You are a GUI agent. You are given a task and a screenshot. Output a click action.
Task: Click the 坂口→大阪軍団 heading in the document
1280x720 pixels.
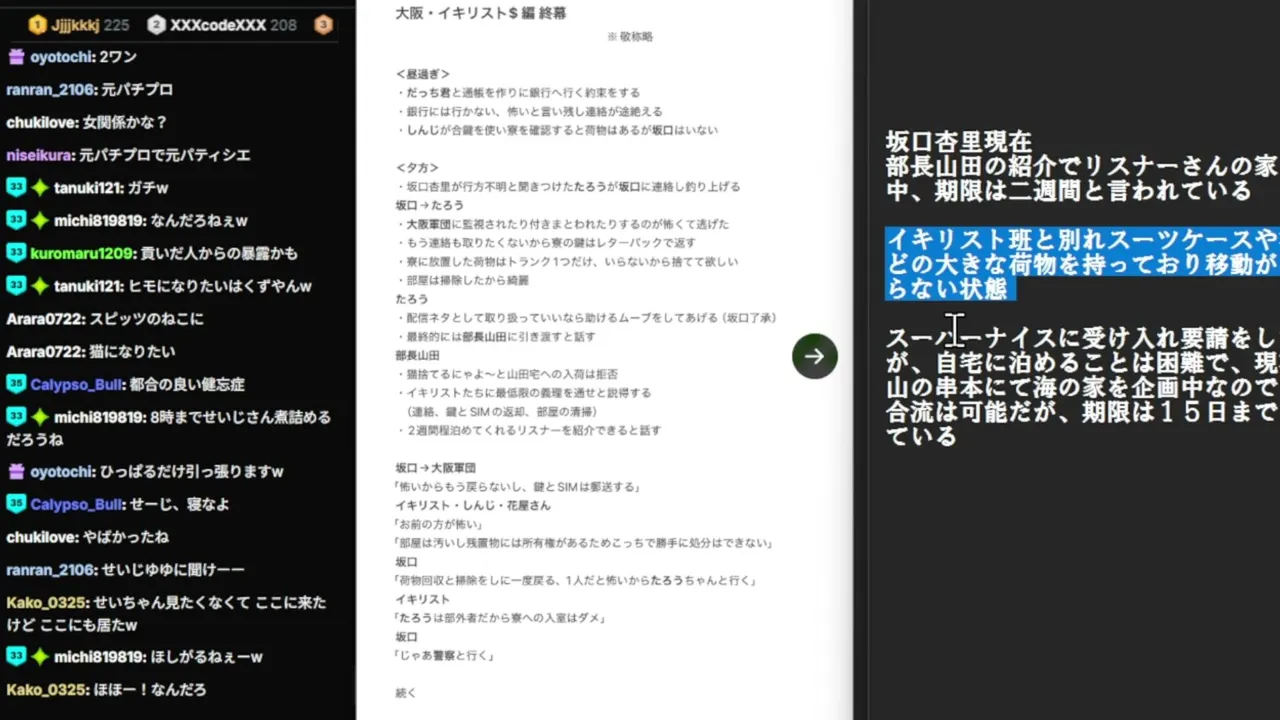(436, 467)
